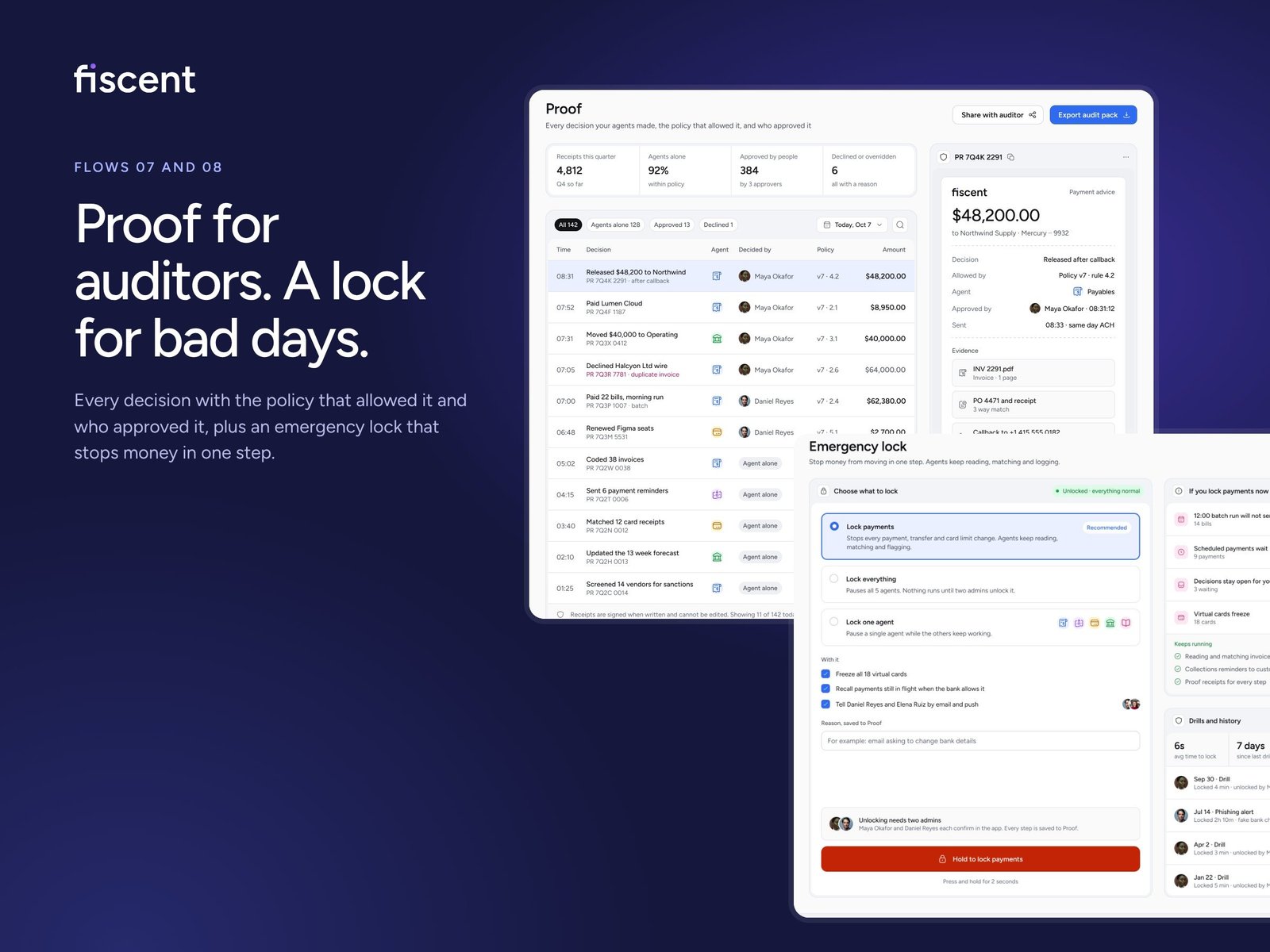The height and width of the screenshot is (952, 1270).
Task: Click the lock icon beside Choose what to lock
Action: [823, 491]
